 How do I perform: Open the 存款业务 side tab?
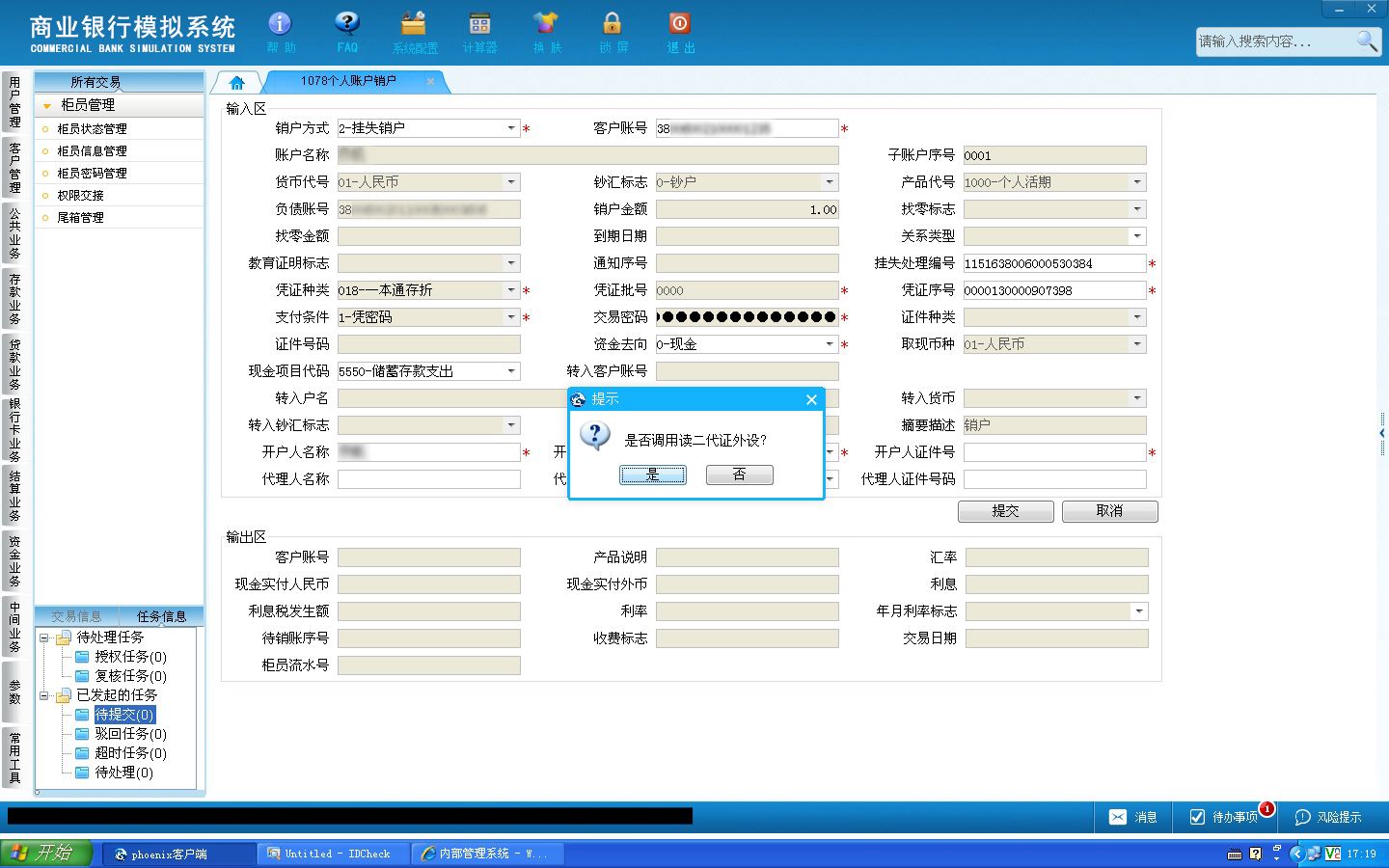[14, 299]
